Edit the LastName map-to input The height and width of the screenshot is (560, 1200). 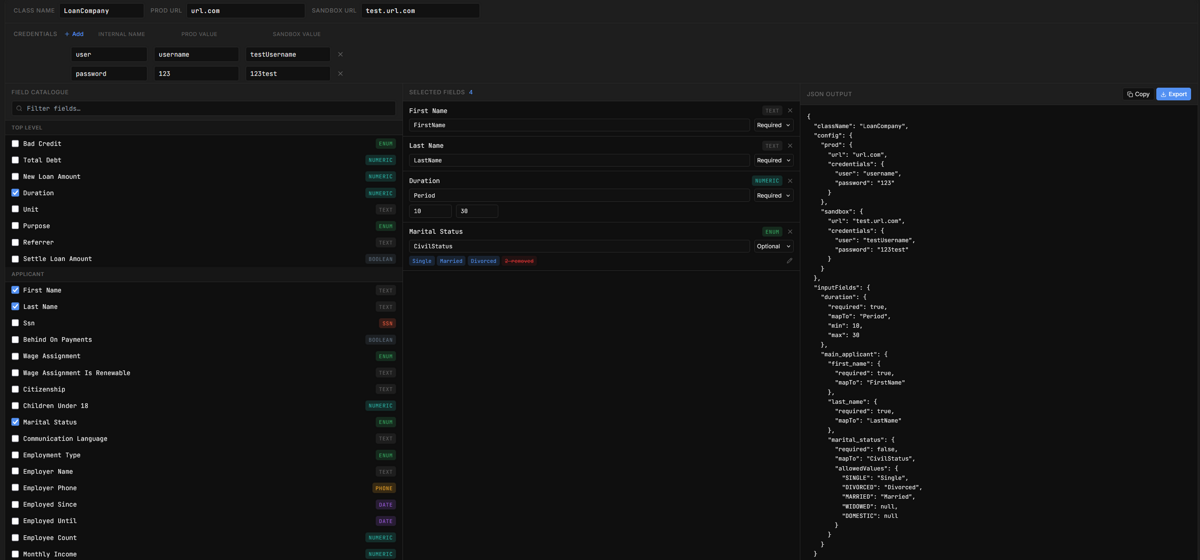(x=579, y=160)
